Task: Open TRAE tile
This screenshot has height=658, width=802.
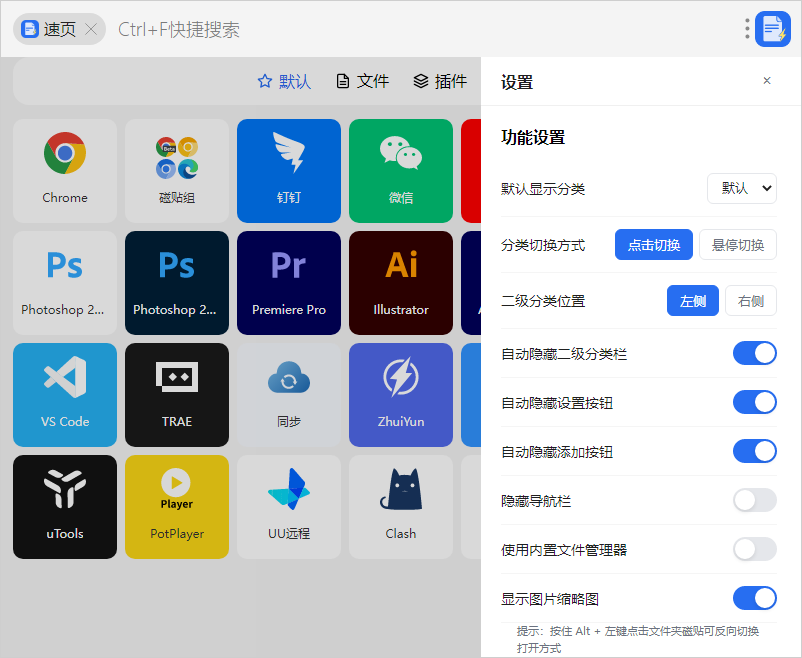Action: click(177, 395)
